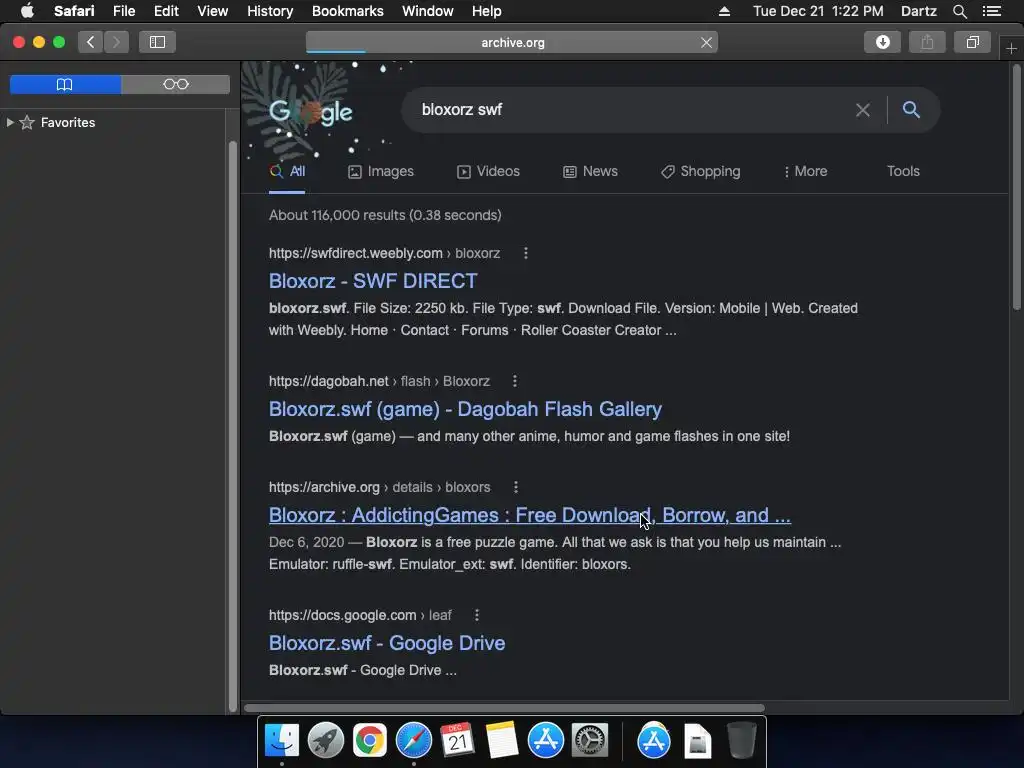
Task: Open the Bookmarks menu
Action: point(347,11)
